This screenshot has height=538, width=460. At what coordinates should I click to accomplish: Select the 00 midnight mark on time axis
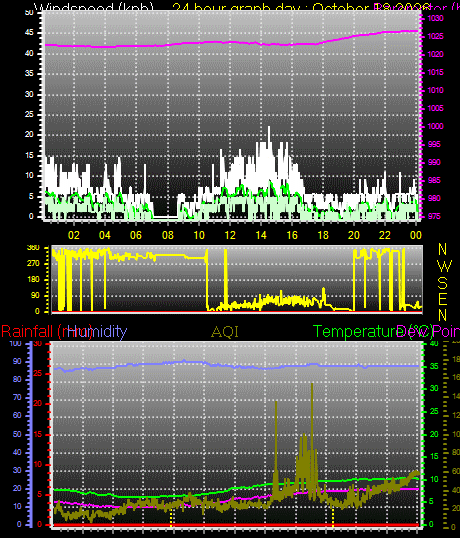click(x=415, y=235)
